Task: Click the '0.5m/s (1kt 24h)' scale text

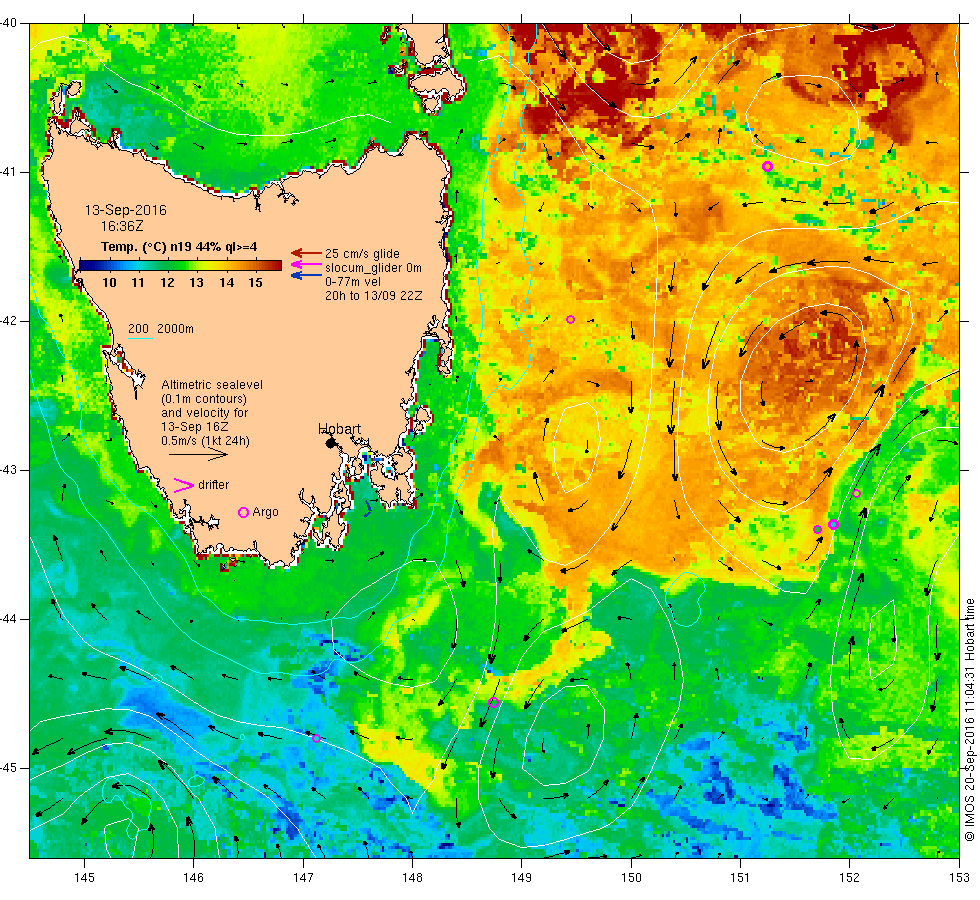Action: tap(205, 441)
